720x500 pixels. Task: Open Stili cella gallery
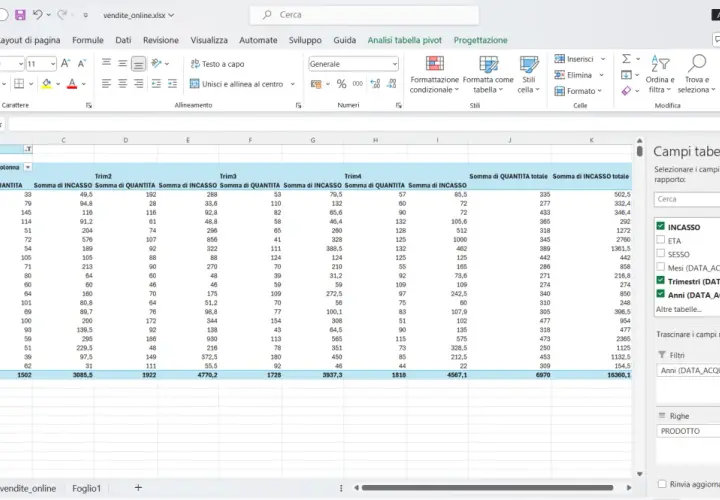(529, 74)
